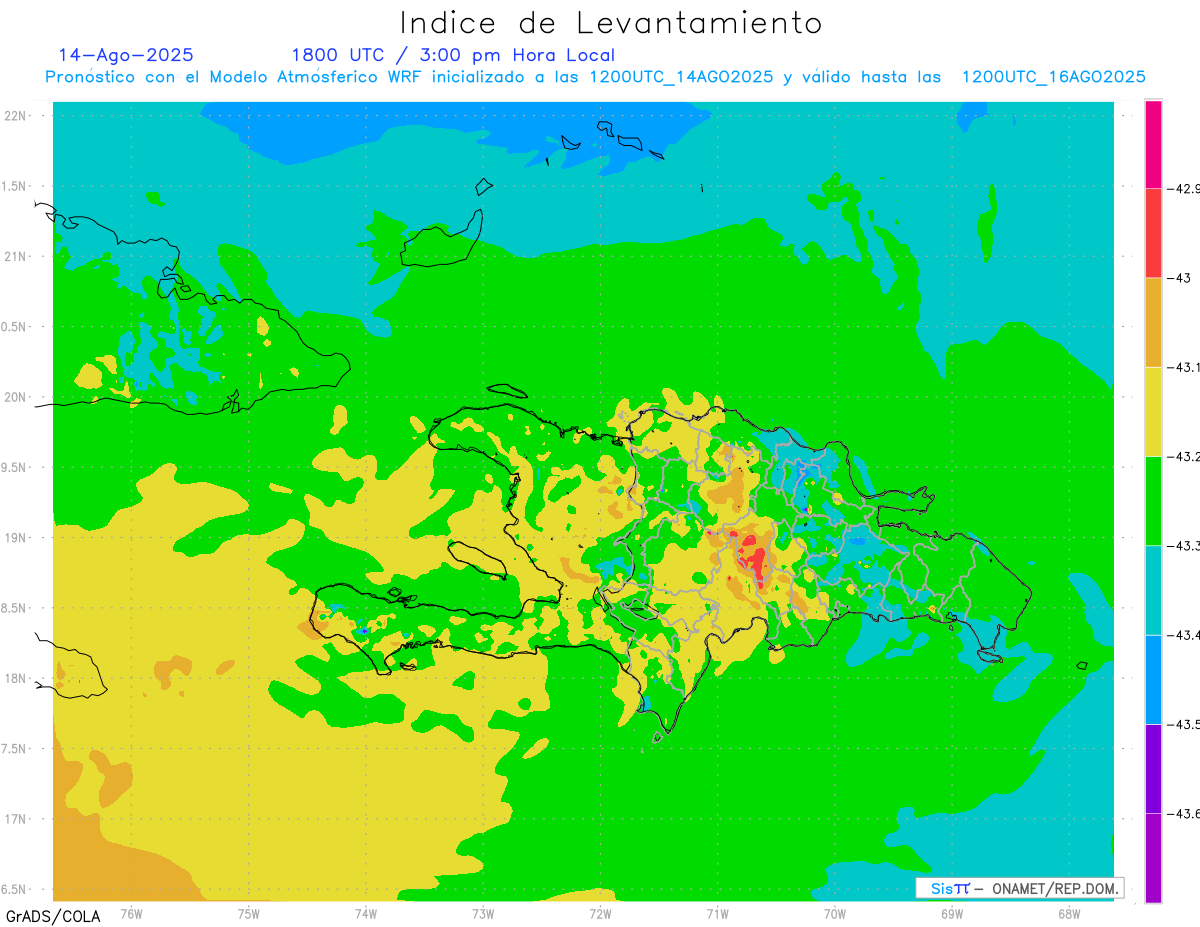The image size is (1200, 927).
Task: Click the "17N" latitude label
Action: [16, 819]
